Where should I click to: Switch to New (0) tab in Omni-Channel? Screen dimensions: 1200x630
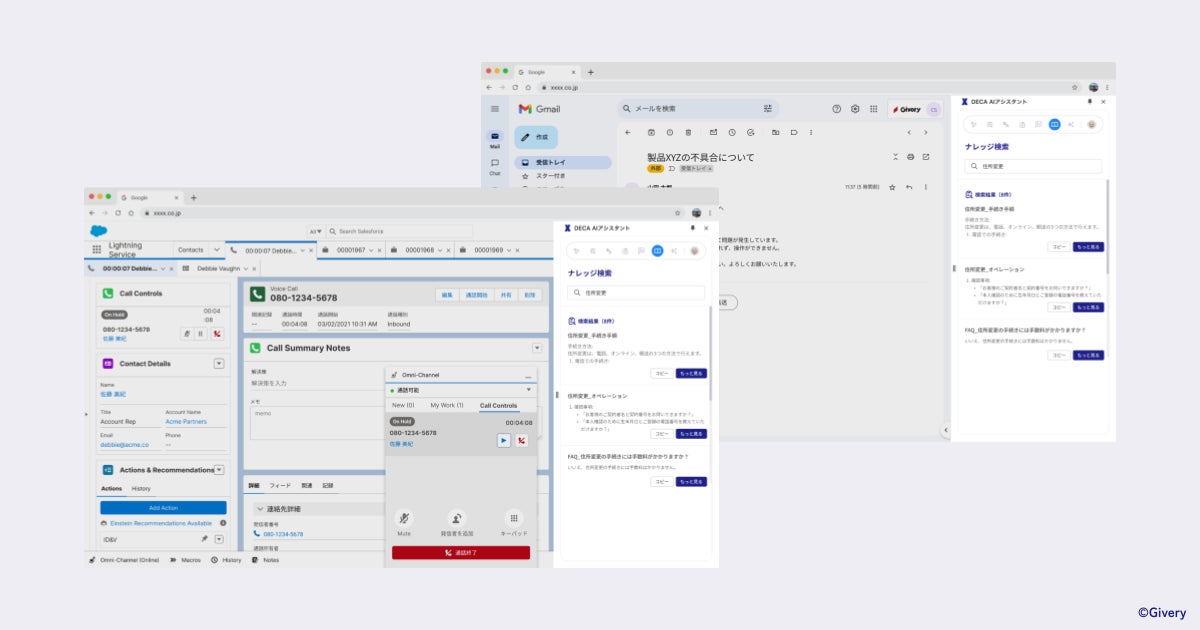click(x=403, y=405)
